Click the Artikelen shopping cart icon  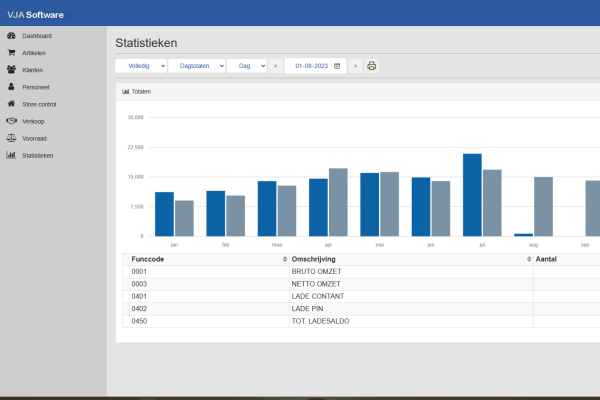[x=11, y=52]
